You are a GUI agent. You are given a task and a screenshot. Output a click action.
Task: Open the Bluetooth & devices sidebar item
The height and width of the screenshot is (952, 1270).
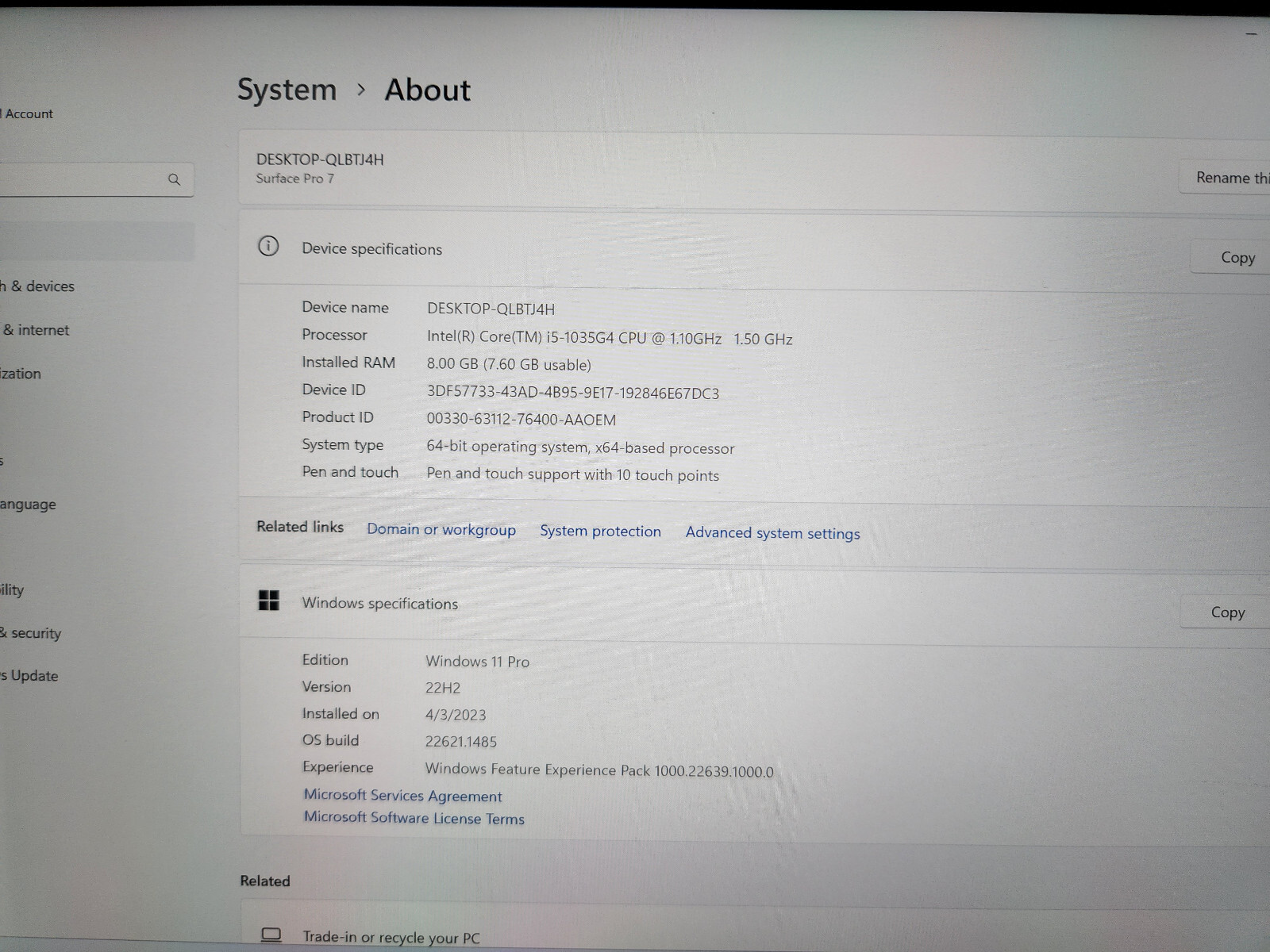pyautogui.click(x=37, y=286)
